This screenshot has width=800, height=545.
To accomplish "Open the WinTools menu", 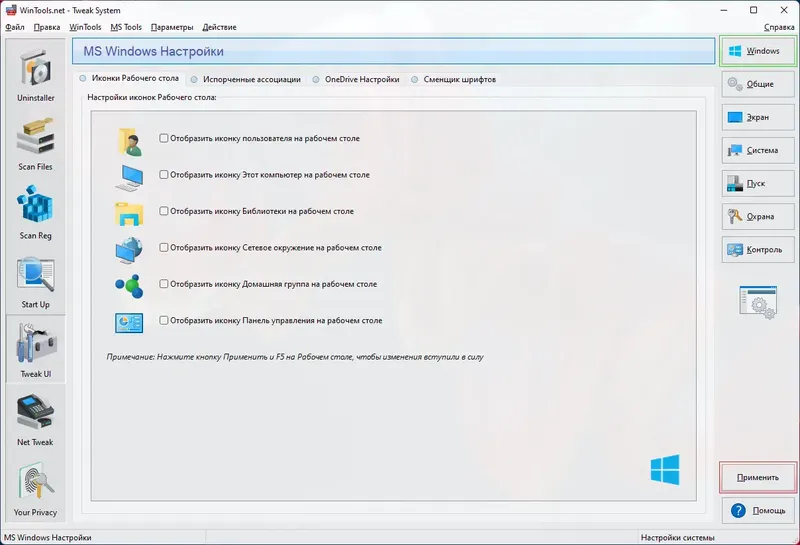I will click(85, 27).
